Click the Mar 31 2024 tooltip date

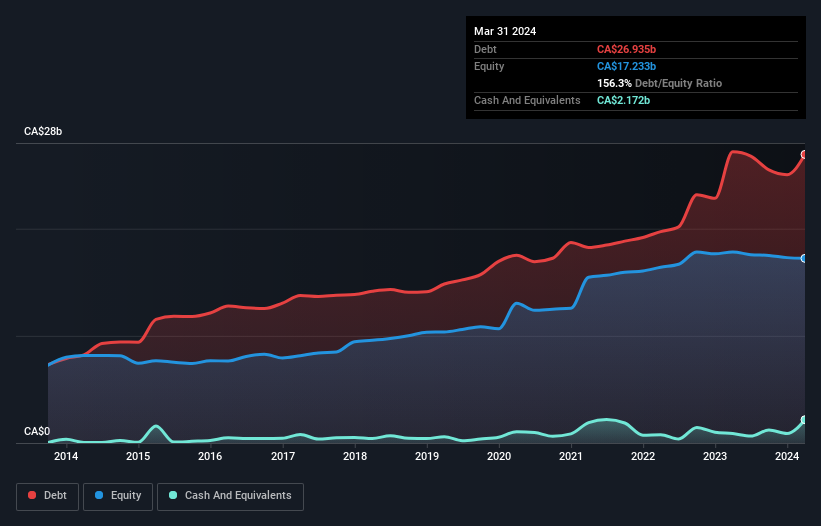(x=505, y=31)
